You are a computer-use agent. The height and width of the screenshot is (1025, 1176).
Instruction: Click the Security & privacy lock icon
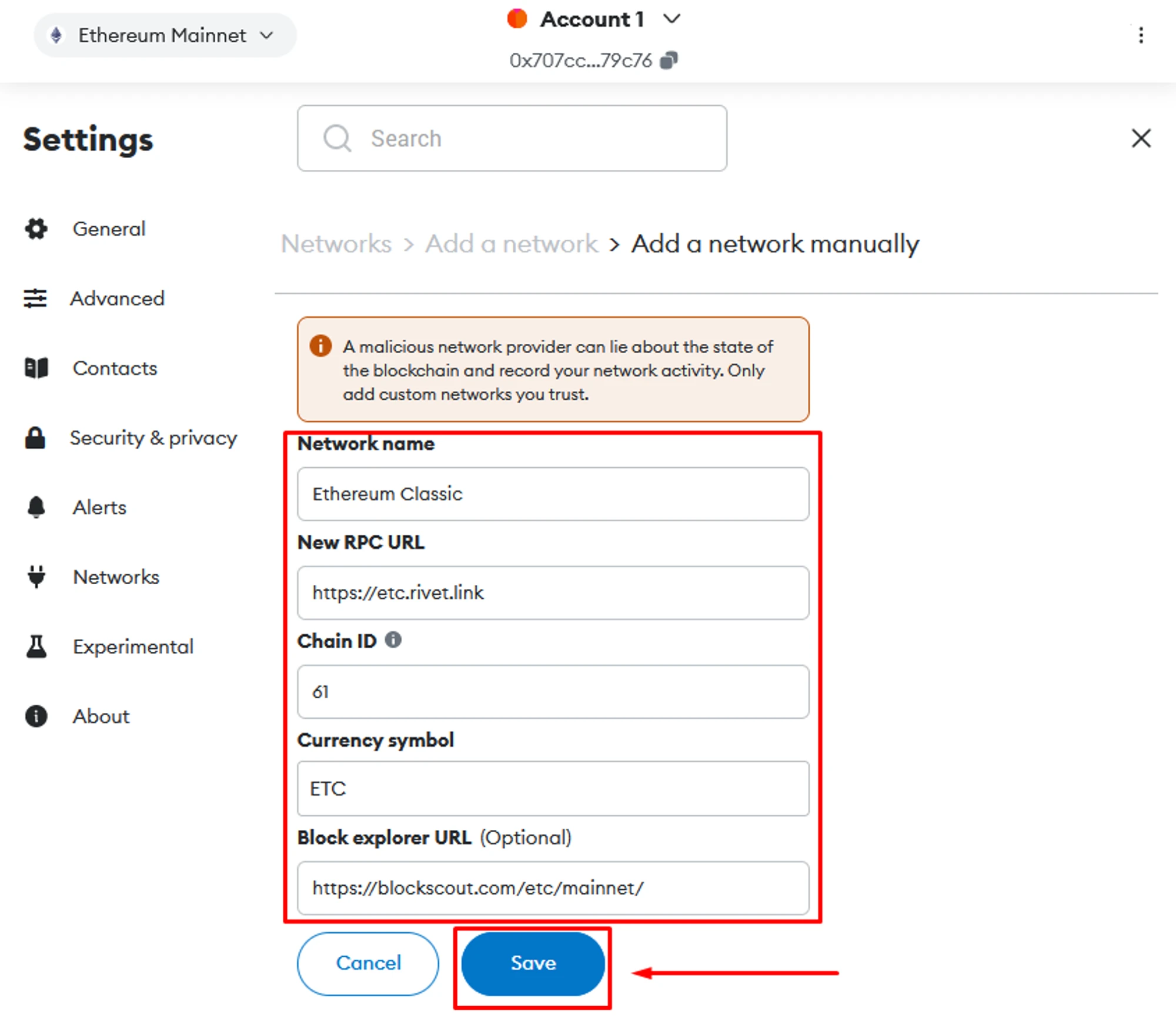click(x=35, y=438)
